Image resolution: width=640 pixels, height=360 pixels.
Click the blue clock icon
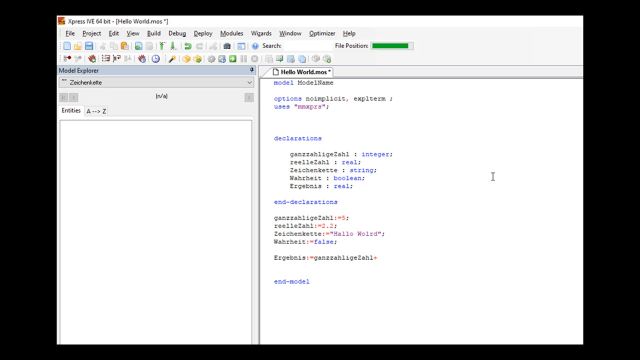click(x=156, y=59)
